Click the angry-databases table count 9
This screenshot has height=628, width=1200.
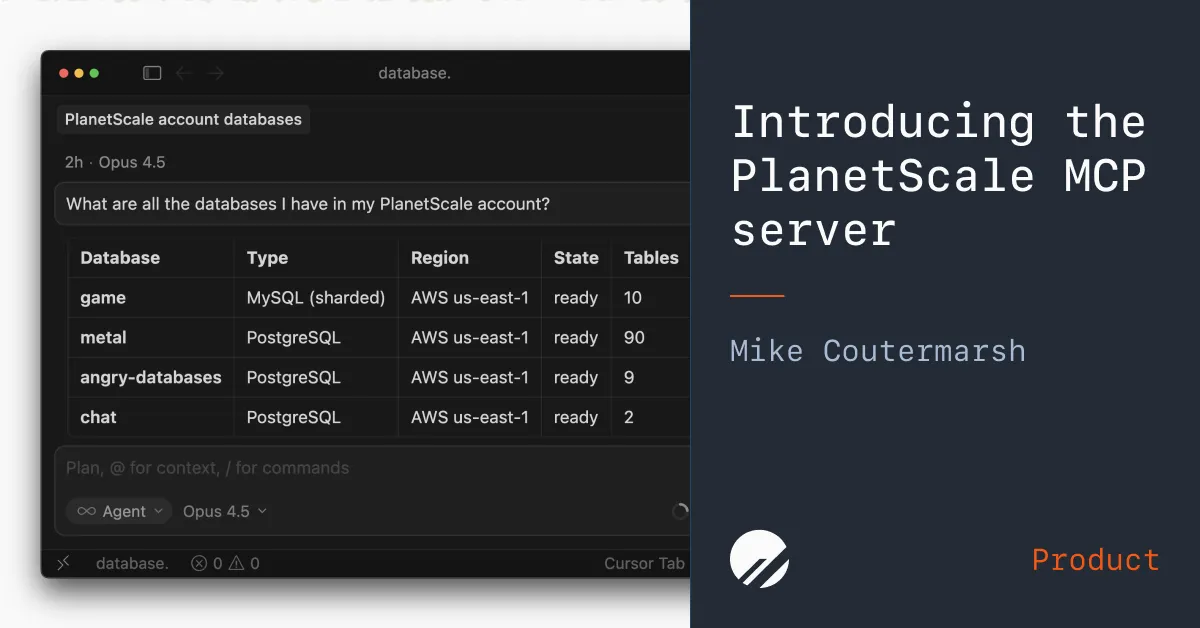point(629,377)
